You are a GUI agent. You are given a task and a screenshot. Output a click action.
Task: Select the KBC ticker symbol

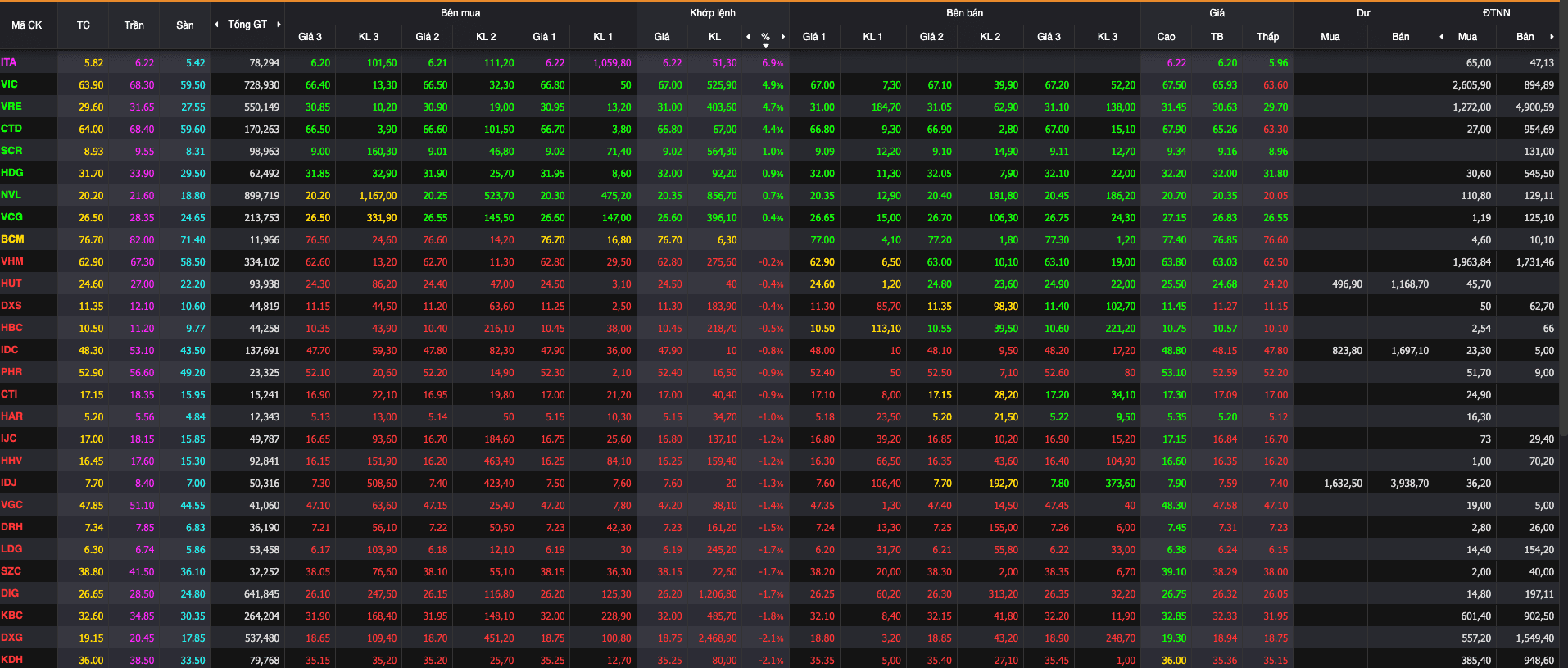(x=12, y=616)
